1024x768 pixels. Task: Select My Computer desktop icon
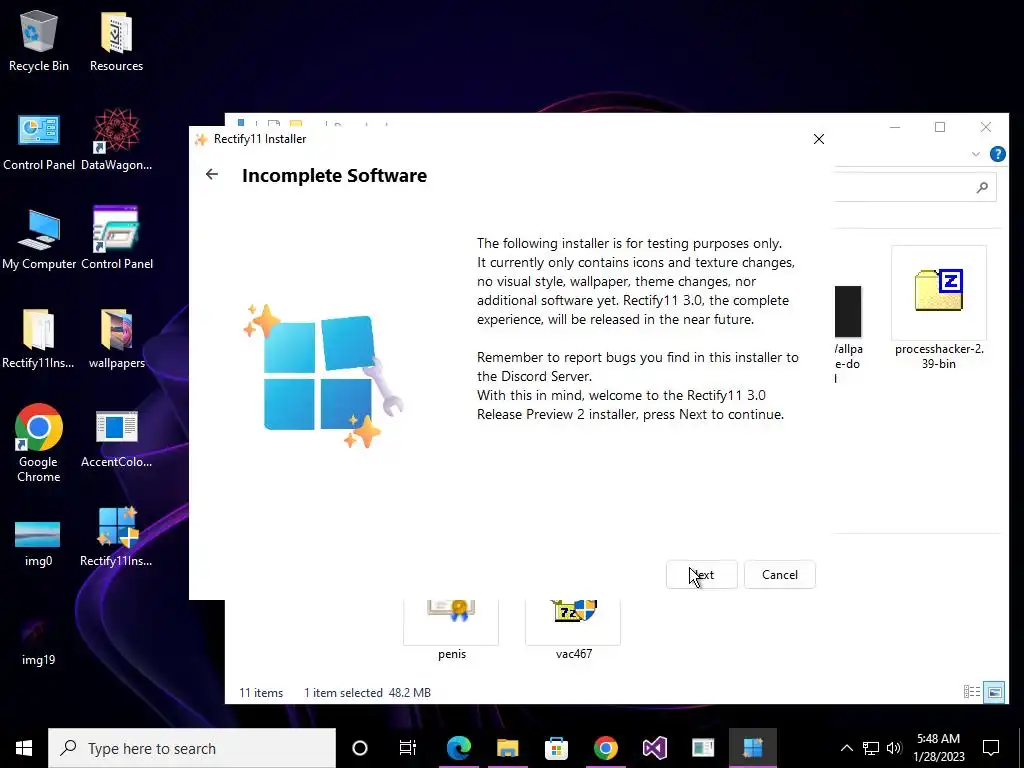(39, 240)
